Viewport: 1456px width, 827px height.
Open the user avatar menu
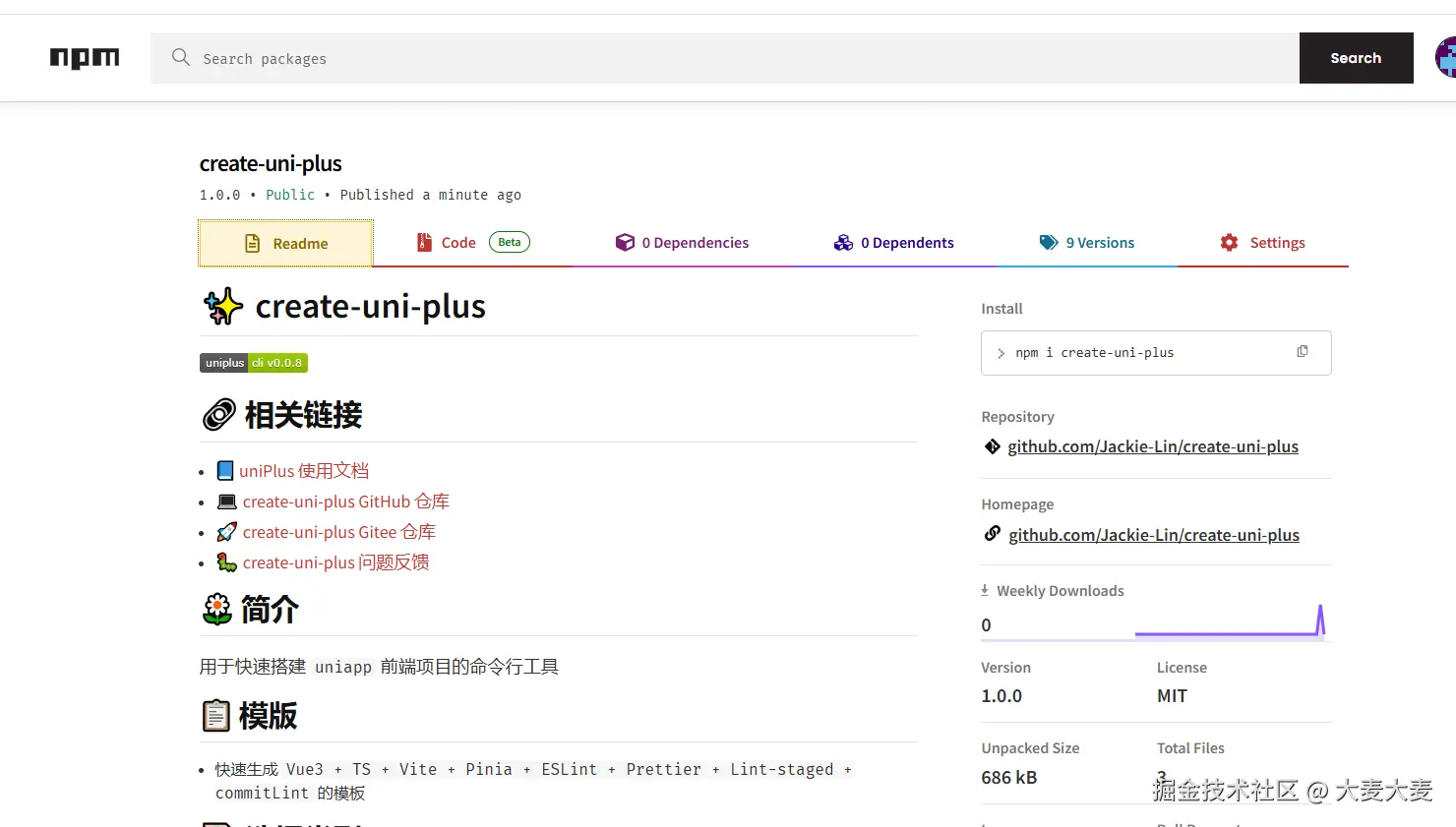tap(1445, 57)
